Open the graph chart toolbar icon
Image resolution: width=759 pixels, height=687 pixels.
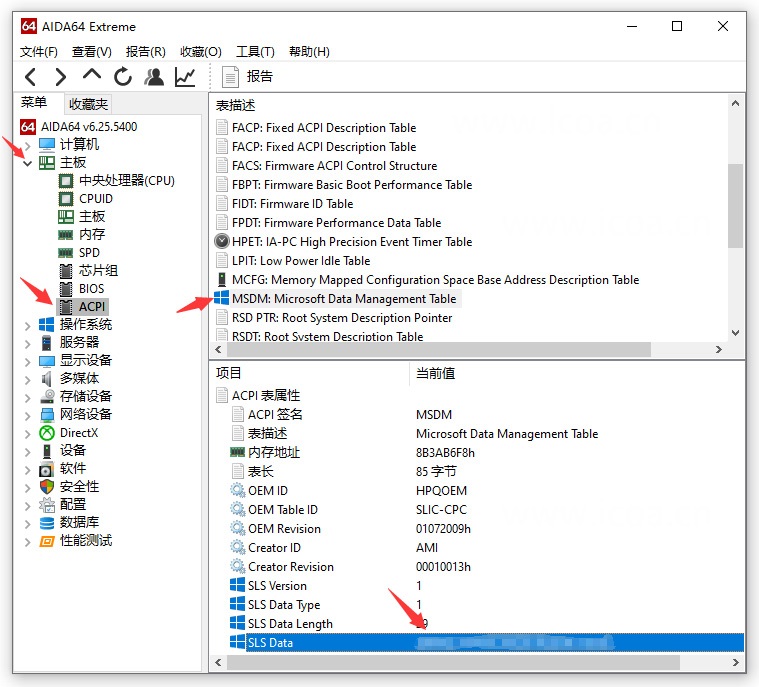(x=185, y=76)
